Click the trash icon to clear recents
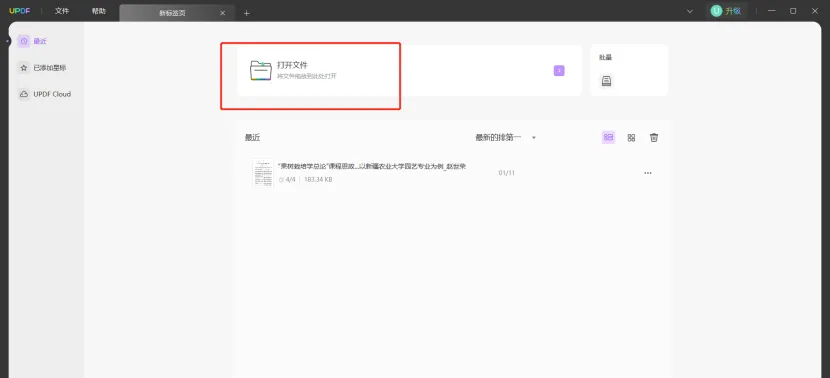830x378 pixels. [654, 138]
